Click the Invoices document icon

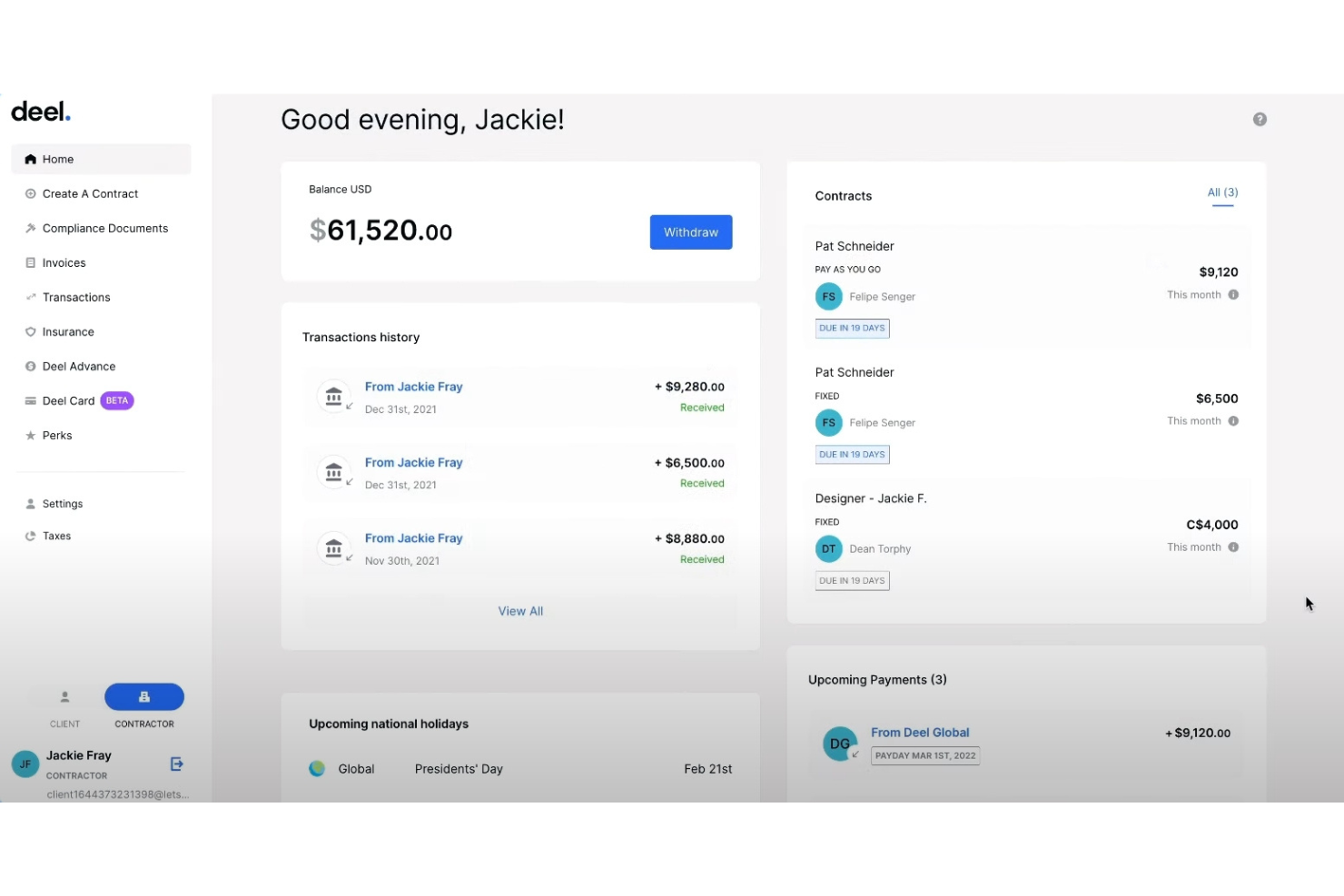[x=31, y=262]
